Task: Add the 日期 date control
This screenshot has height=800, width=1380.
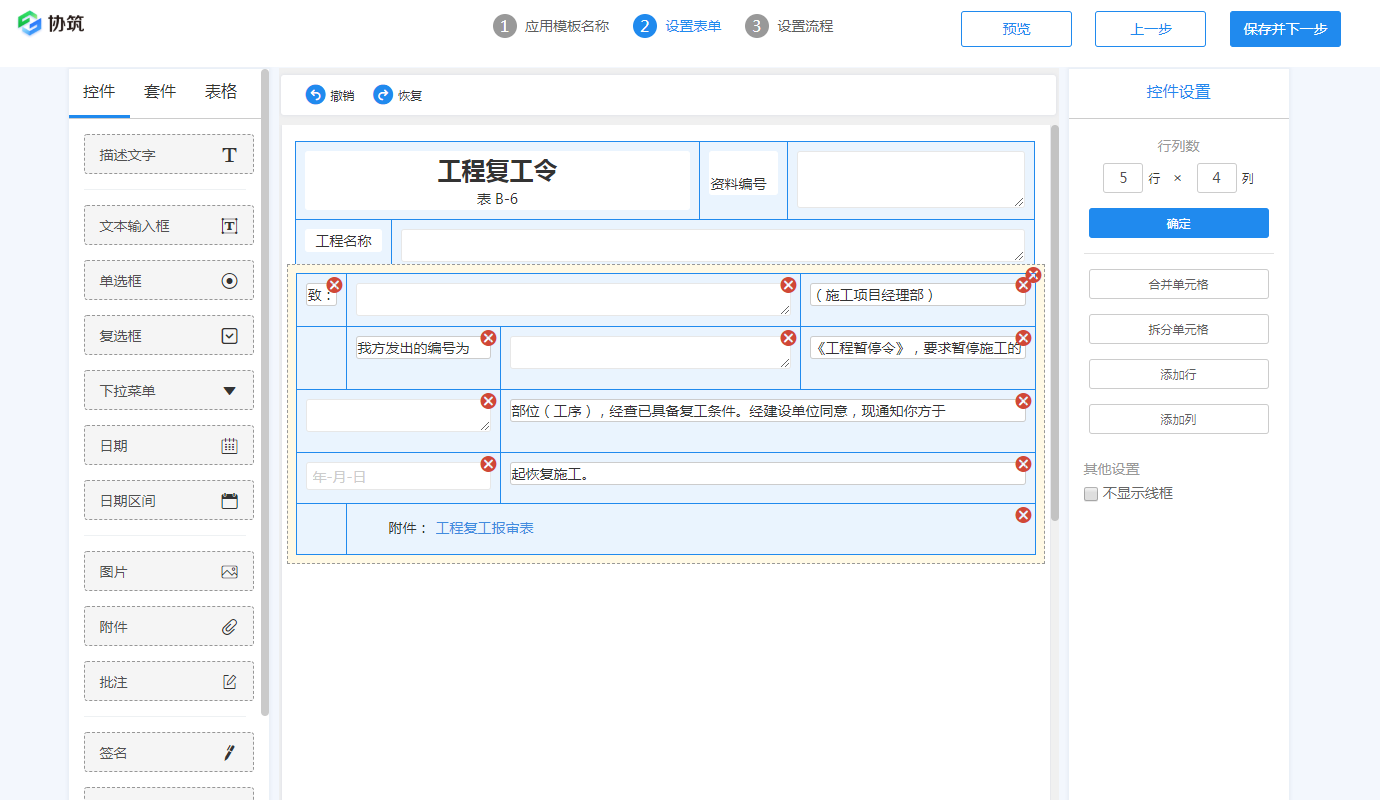Action: pyautogui.click(x=169, y=445)
